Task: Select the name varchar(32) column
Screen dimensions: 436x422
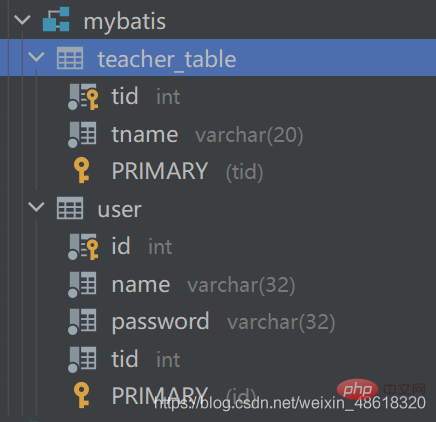Action: (x=203, y=285)
